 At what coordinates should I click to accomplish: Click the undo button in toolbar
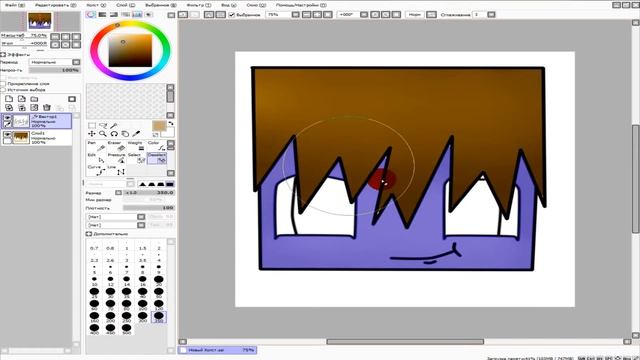tap(183, 15)
